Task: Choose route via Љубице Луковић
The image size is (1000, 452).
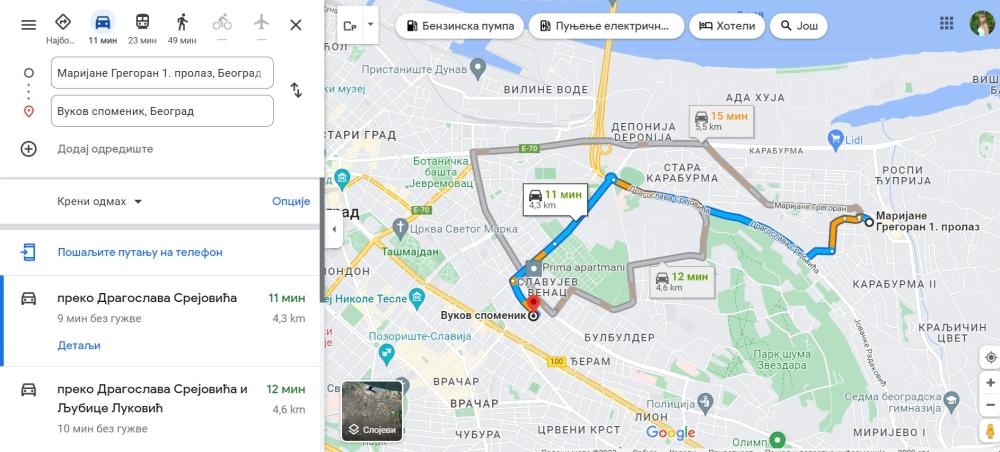Action: click(x=161, y=409)
